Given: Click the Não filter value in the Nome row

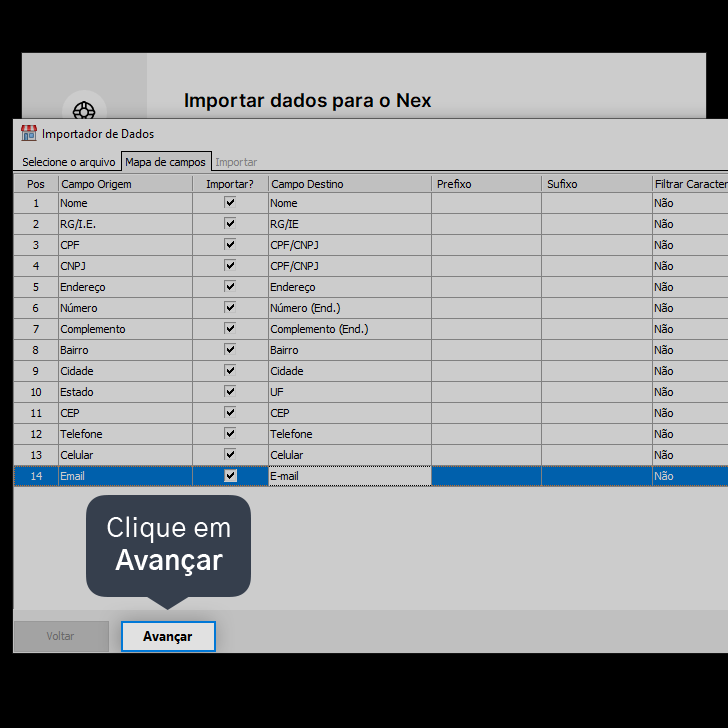Looking at the screenshot, I should 663,203.
